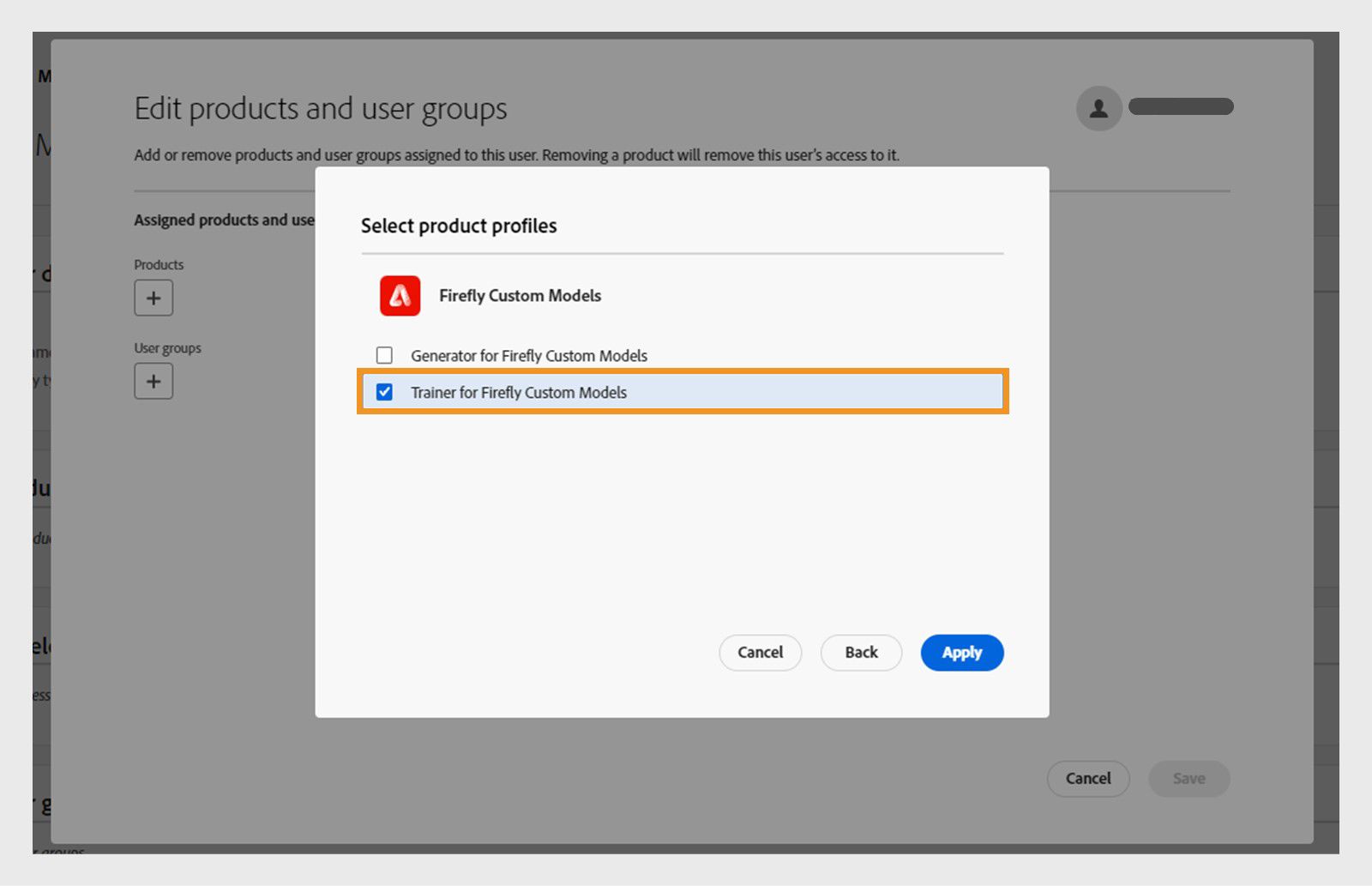The height and width of the screenshot is (886, 1372).
Task: Click the user avatar icon
Action: pyautogui.click(x=1099, y=108)
